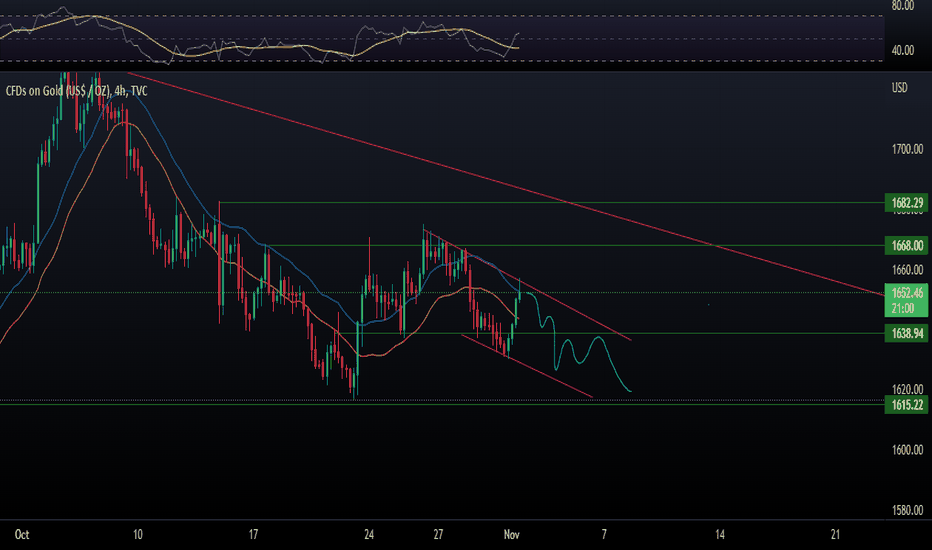Click the 1682.29 price level label
This screenshot has height=550, width=932.
(x=906, y=203)
